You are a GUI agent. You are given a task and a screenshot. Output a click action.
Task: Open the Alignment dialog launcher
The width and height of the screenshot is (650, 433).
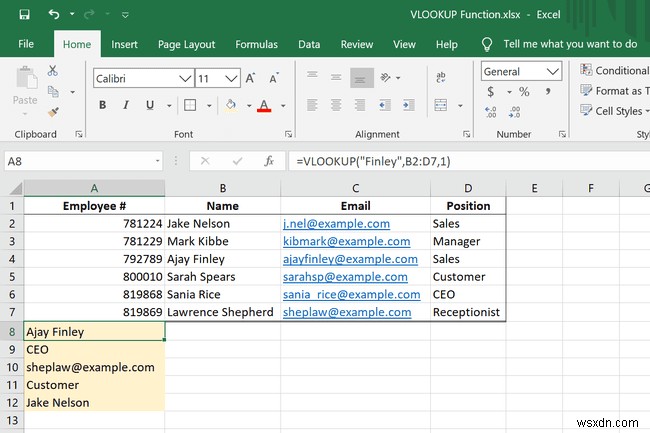(466, 134)
